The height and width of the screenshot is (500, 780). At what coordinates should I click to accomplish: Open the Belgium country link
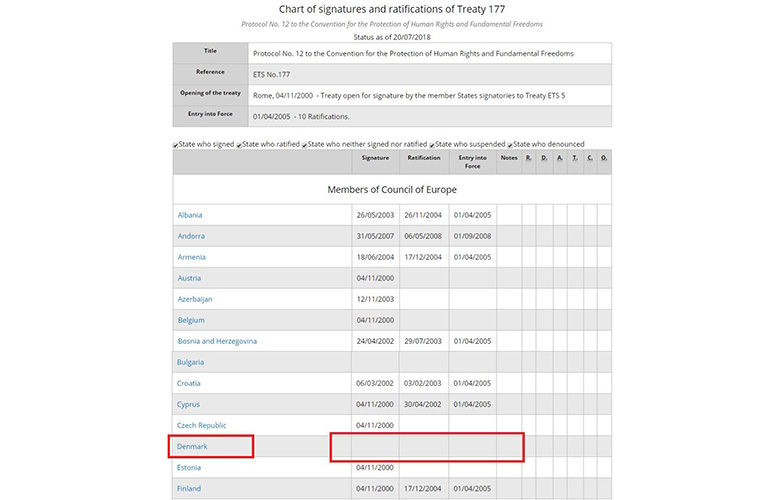pos(191,320)
